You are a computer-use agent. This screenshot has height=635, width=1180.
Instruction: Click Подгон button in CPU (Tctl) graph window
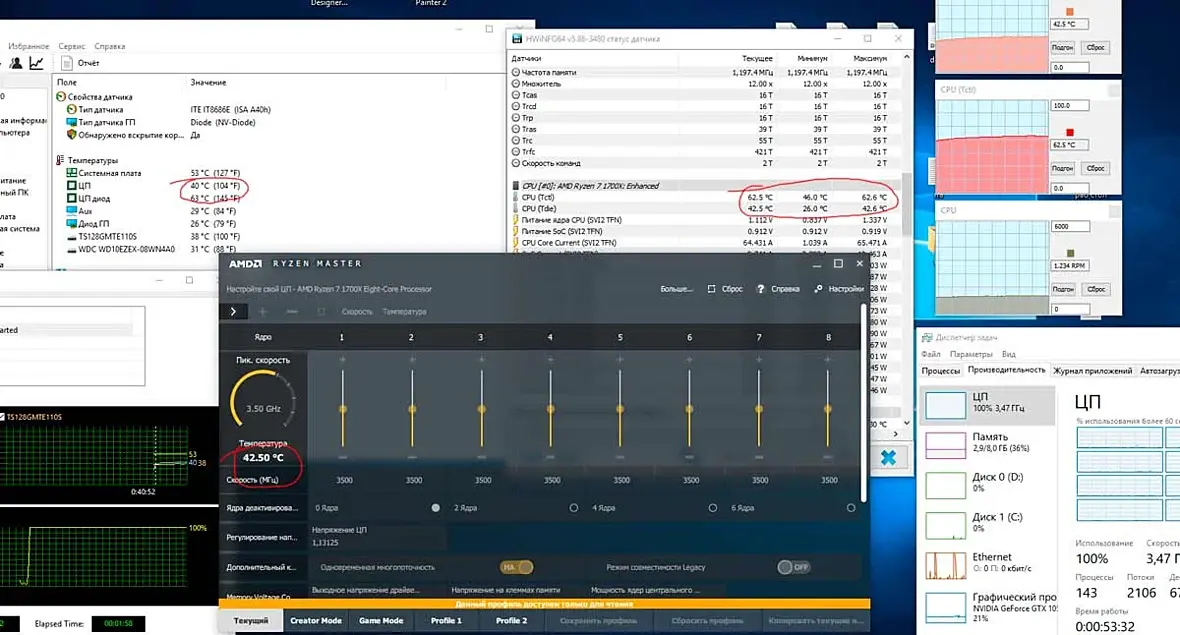pyautogui.click(x=1062, y=169)
